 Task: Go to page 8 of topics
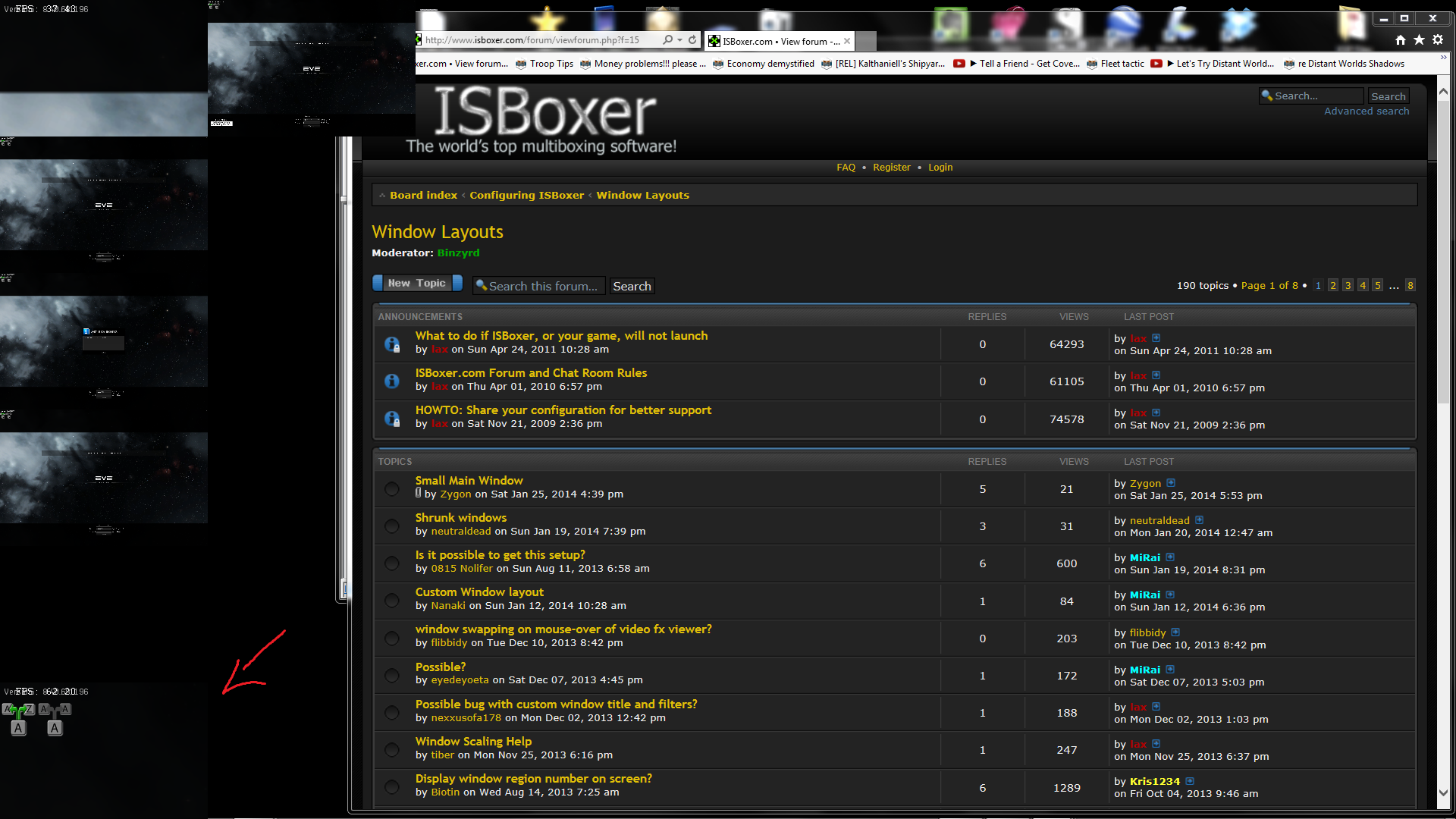1410,285
